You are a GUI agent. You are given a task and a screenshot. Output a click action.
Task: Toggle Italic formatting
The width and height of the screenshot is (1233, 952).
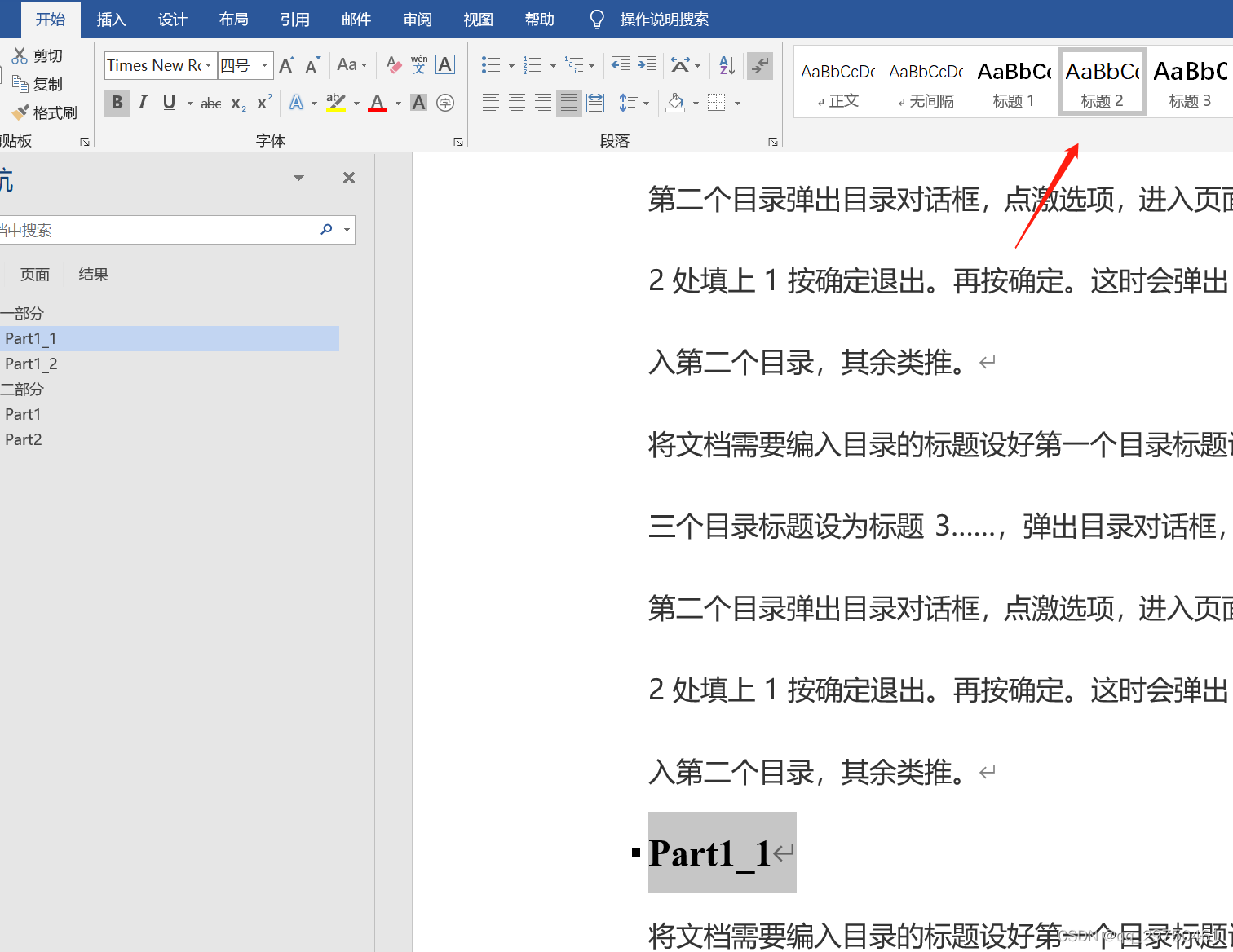click(x=144, y=103)
